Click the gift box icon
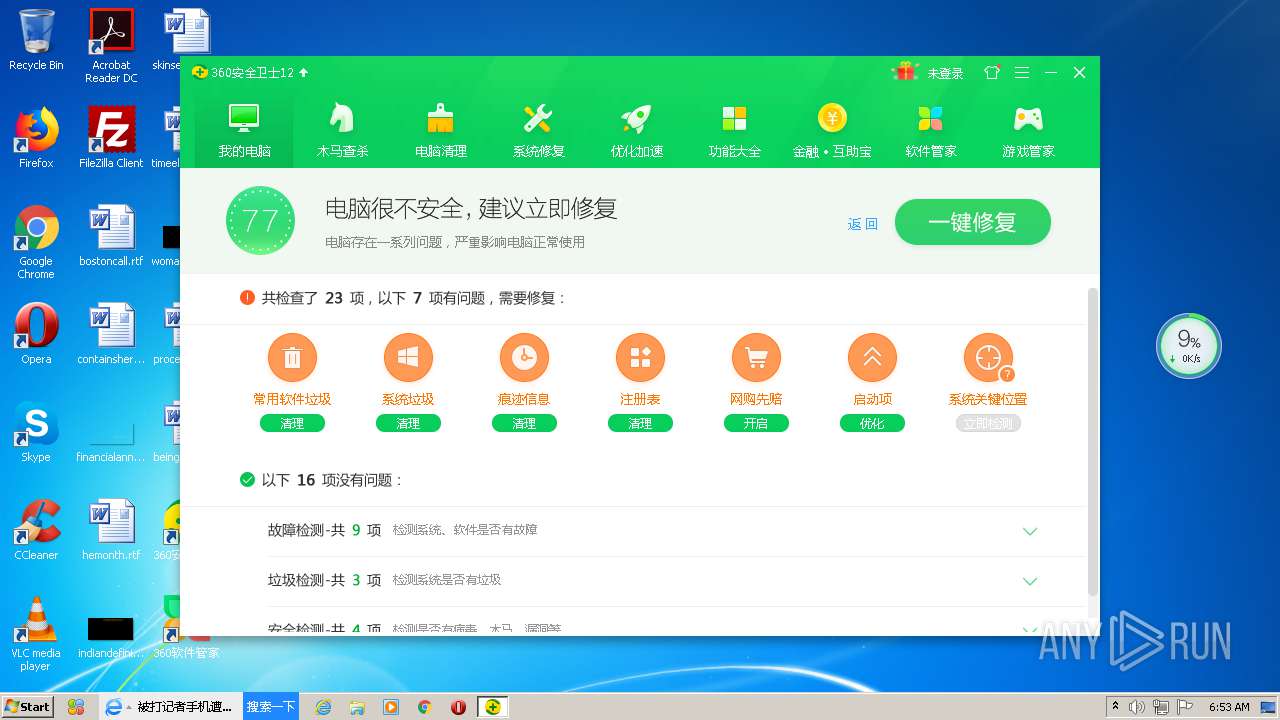Viewport: 1280px width, 720px height. coord(906,72)
